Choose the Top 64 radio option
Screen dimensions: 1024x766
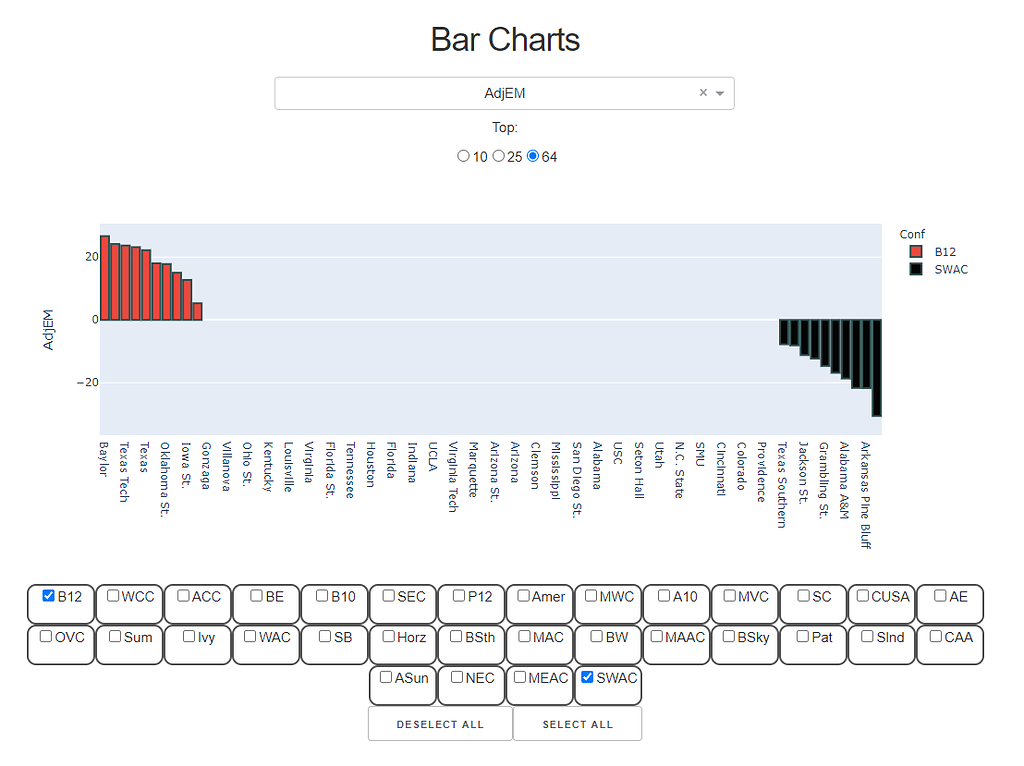(532, 156)
